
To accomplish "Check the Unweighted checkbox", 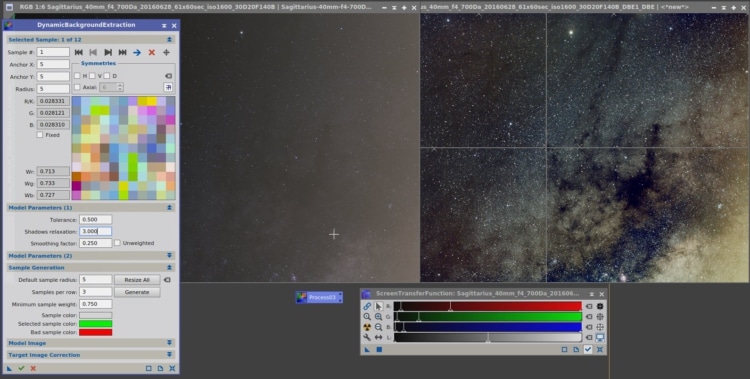I will point(117,243).
